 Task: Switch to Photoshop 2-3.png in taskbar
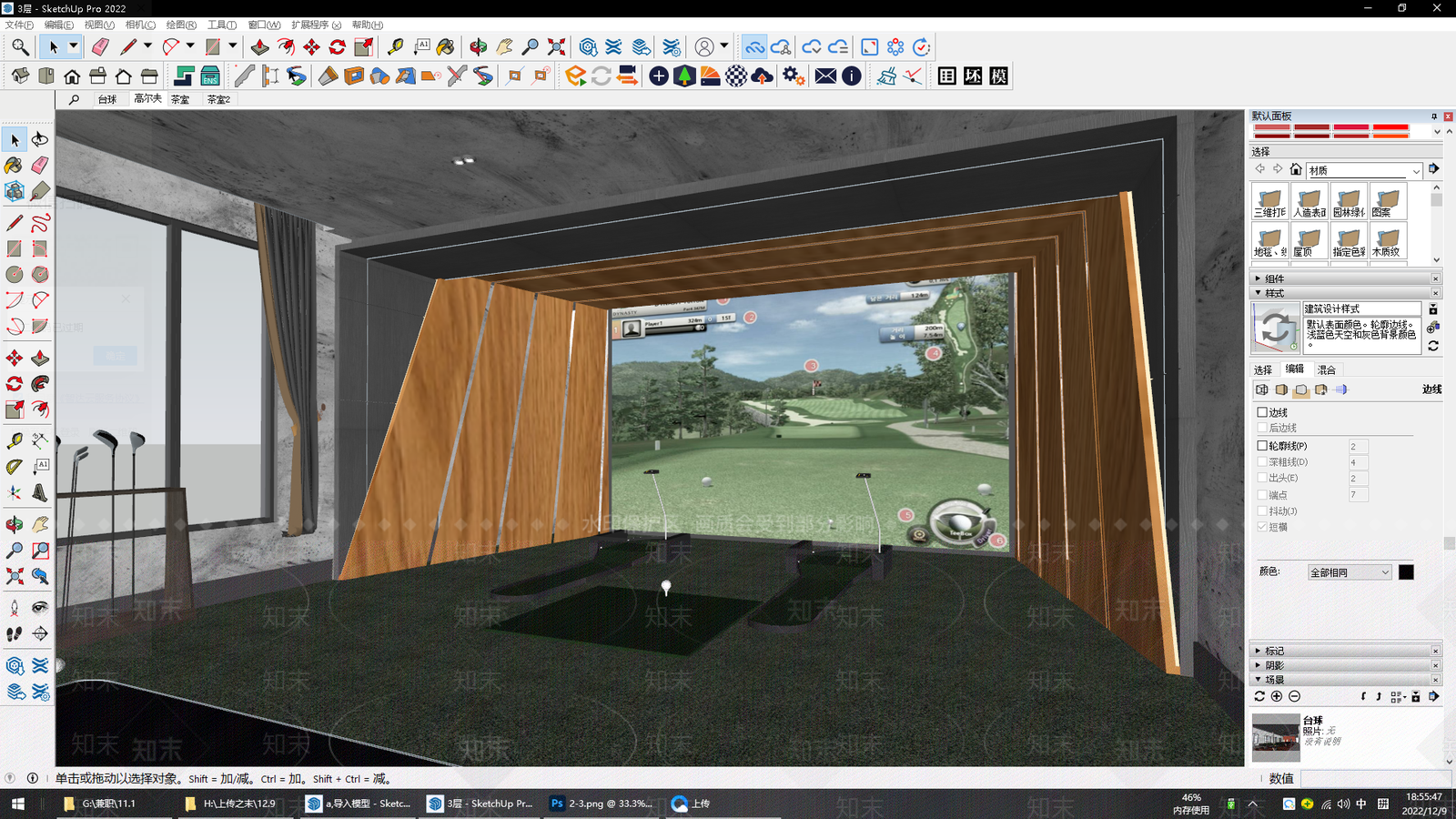pos(602,804)
